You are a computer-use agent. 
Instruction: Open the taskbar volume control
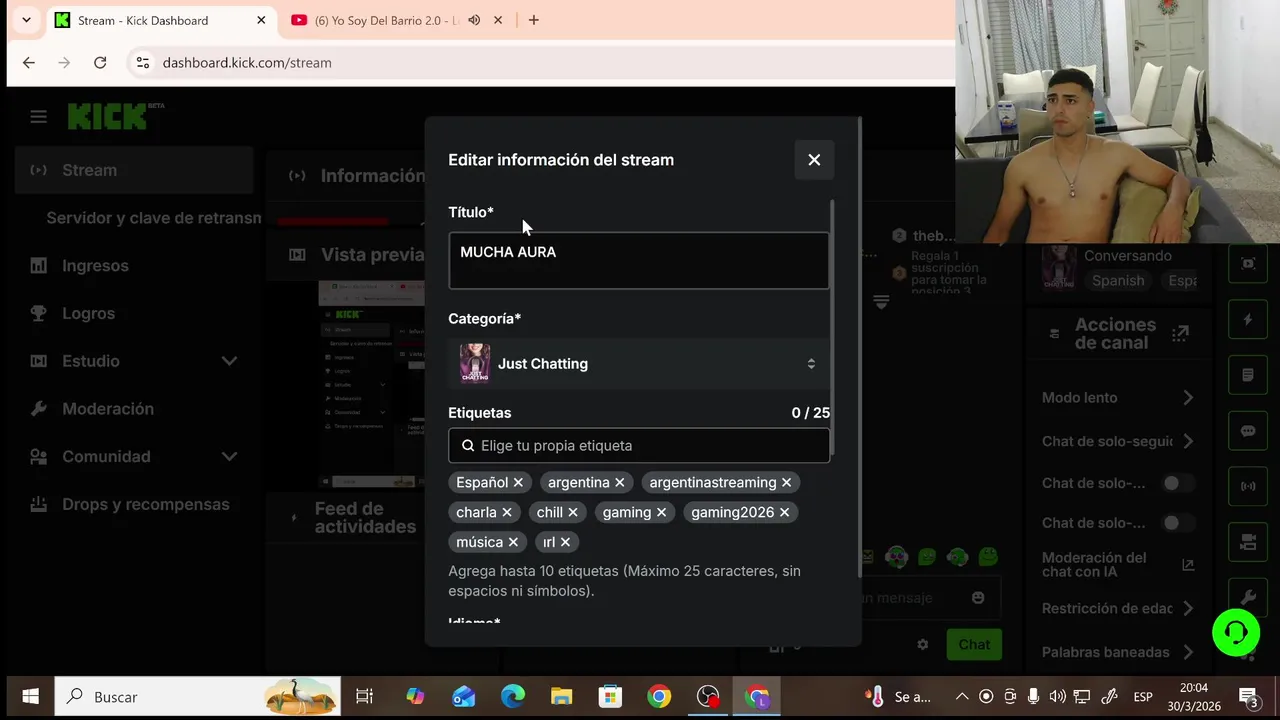point(1057,697)
